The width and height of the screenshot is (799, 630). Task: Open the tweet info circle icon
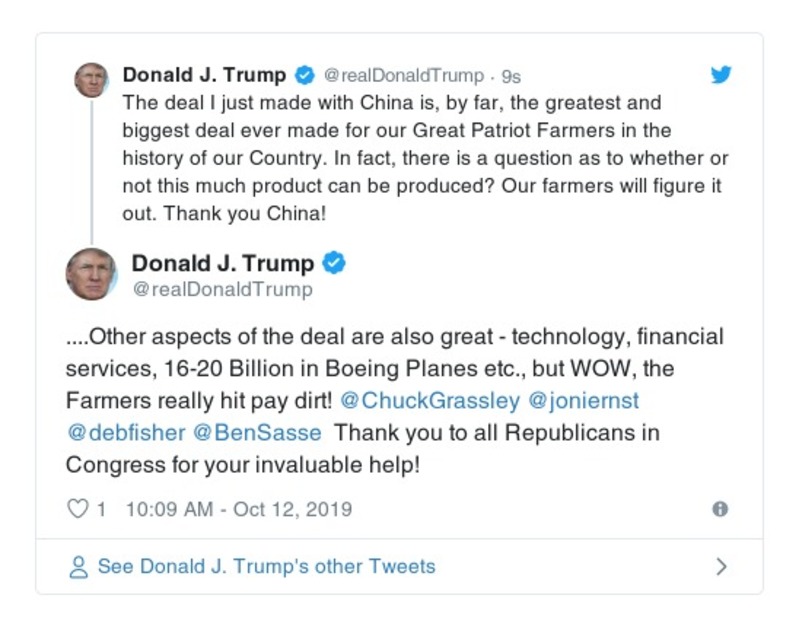[x=719, y=509]
